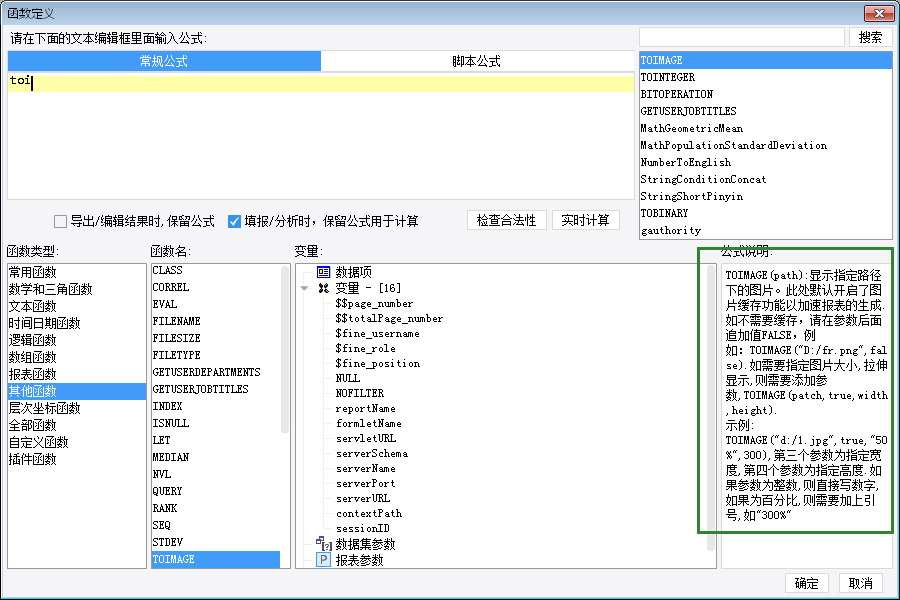
Task: Click the variable tree vertical scrollbar
Action: pos(711,407)
